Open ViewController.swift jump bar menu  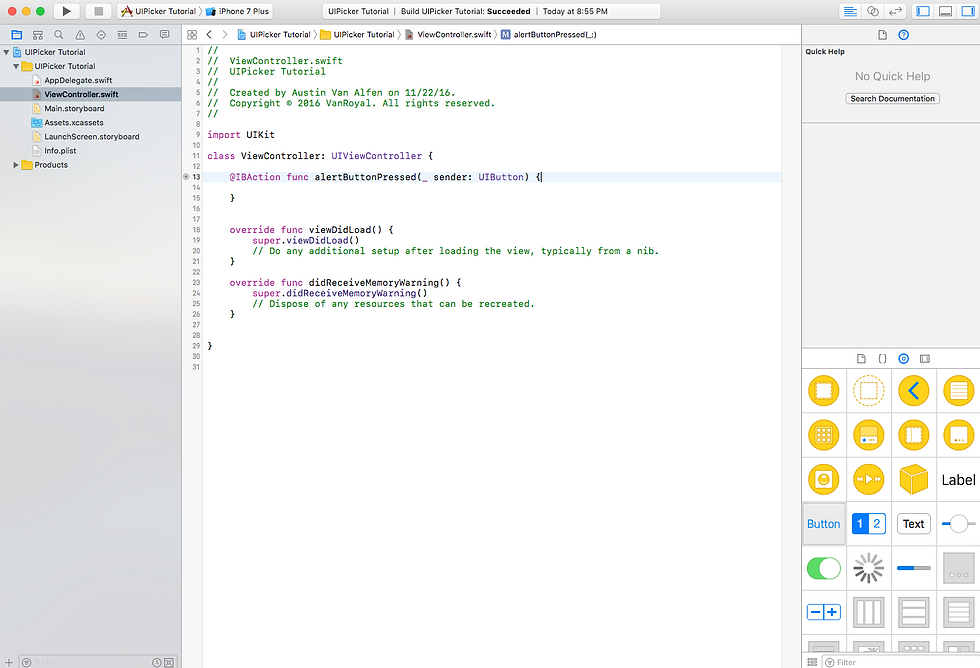pyautogui.click(x=449, y=35)
